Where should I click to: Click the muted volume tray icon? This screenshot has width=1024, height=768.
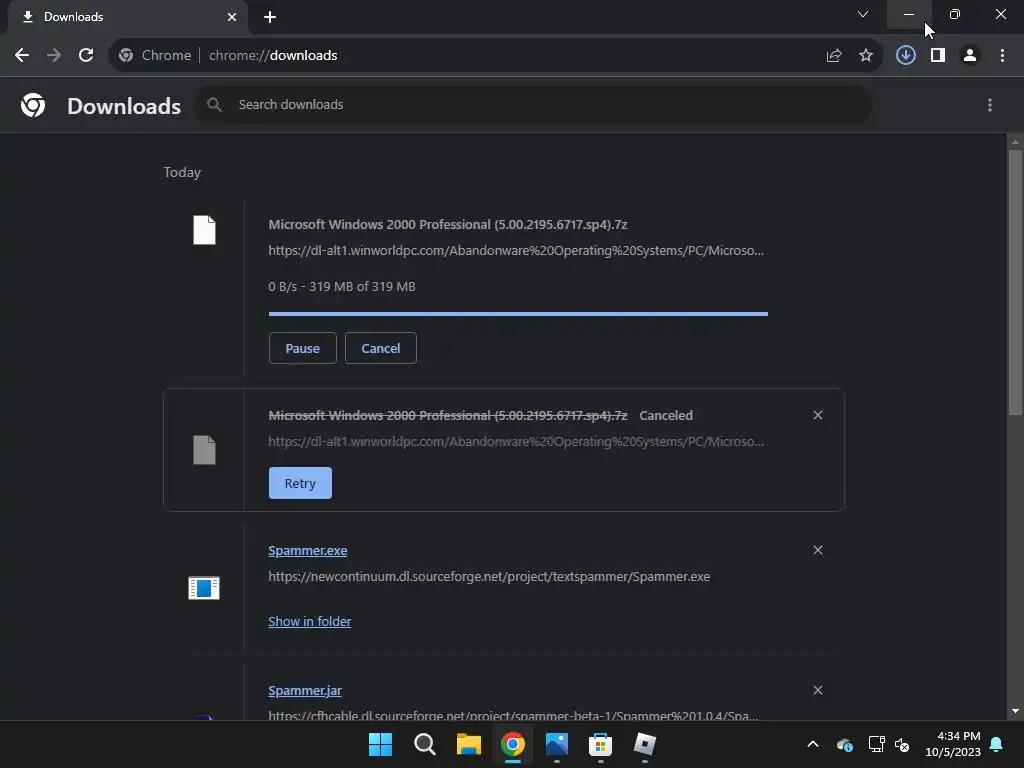pos(902,744)
